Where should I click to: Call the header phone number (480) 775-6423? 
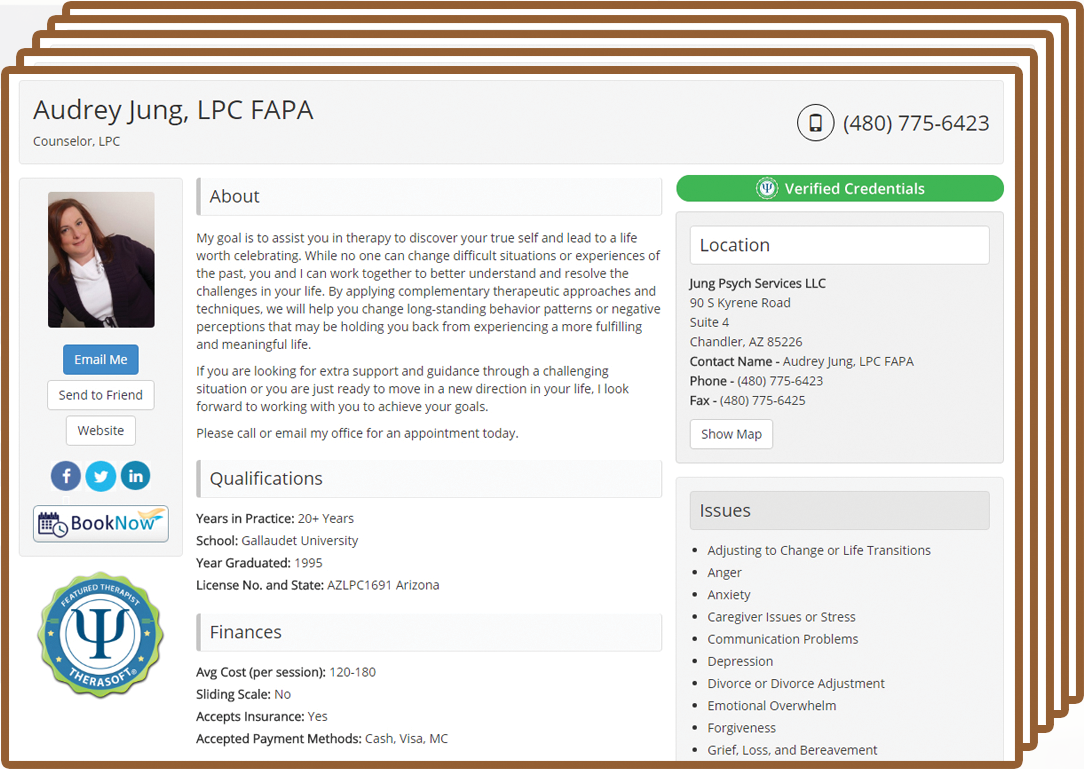(916, 123)
